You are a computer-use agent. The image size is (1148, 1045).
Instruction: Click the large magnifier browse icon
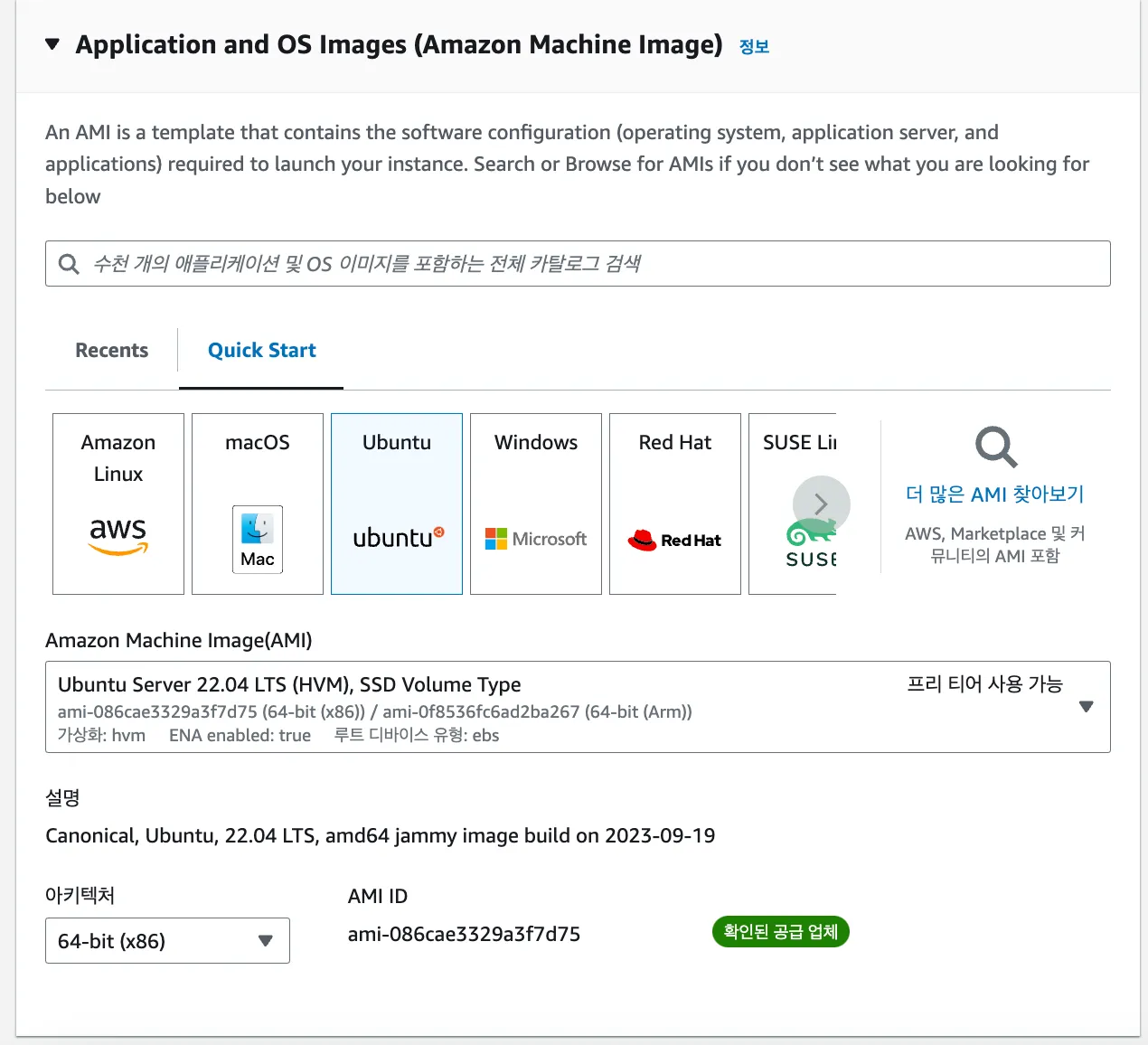click(996, 447)
